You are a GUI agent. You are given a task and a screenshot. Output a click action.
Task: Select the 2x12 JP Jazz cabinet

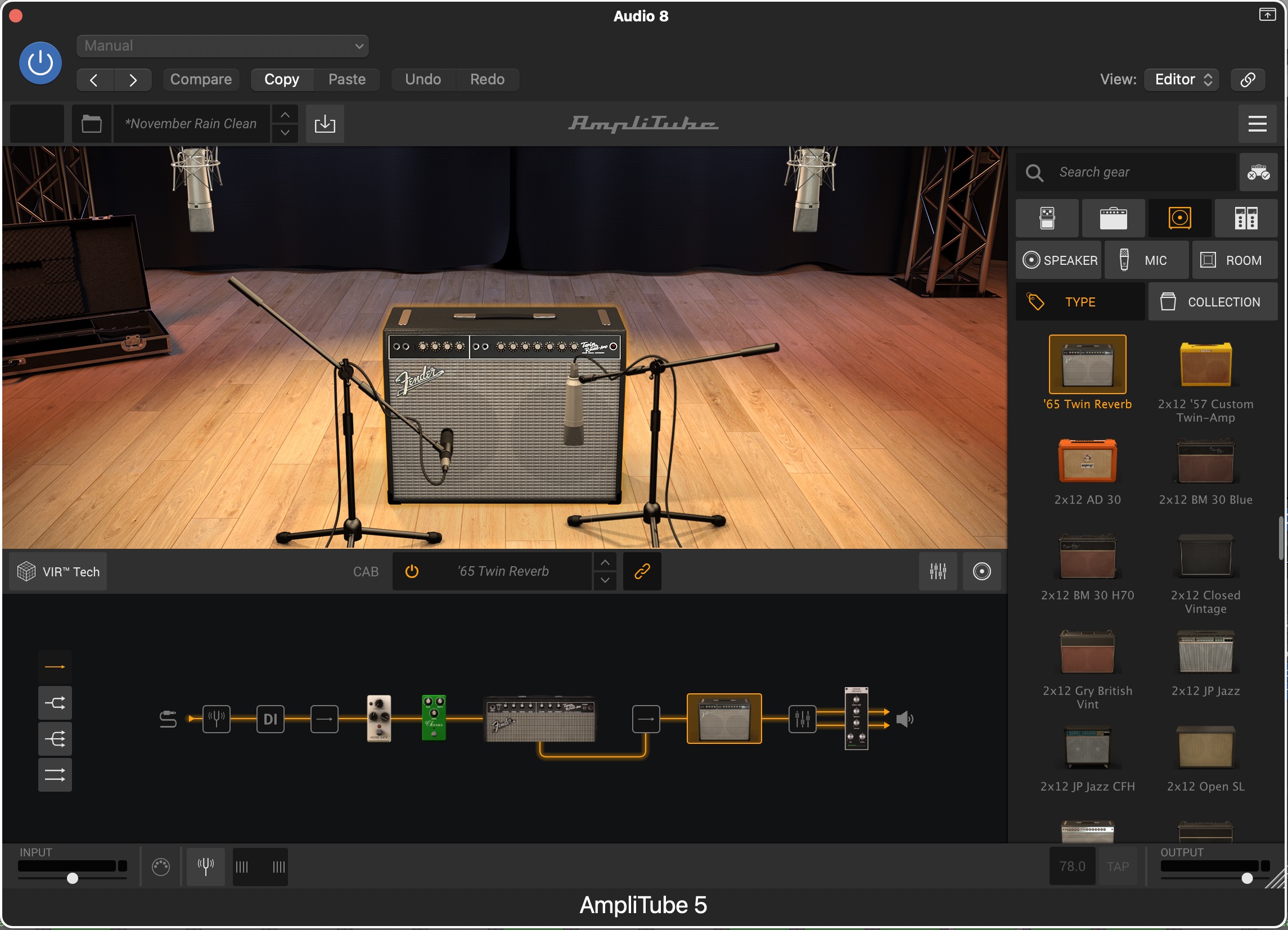(x=1205, y=652)
